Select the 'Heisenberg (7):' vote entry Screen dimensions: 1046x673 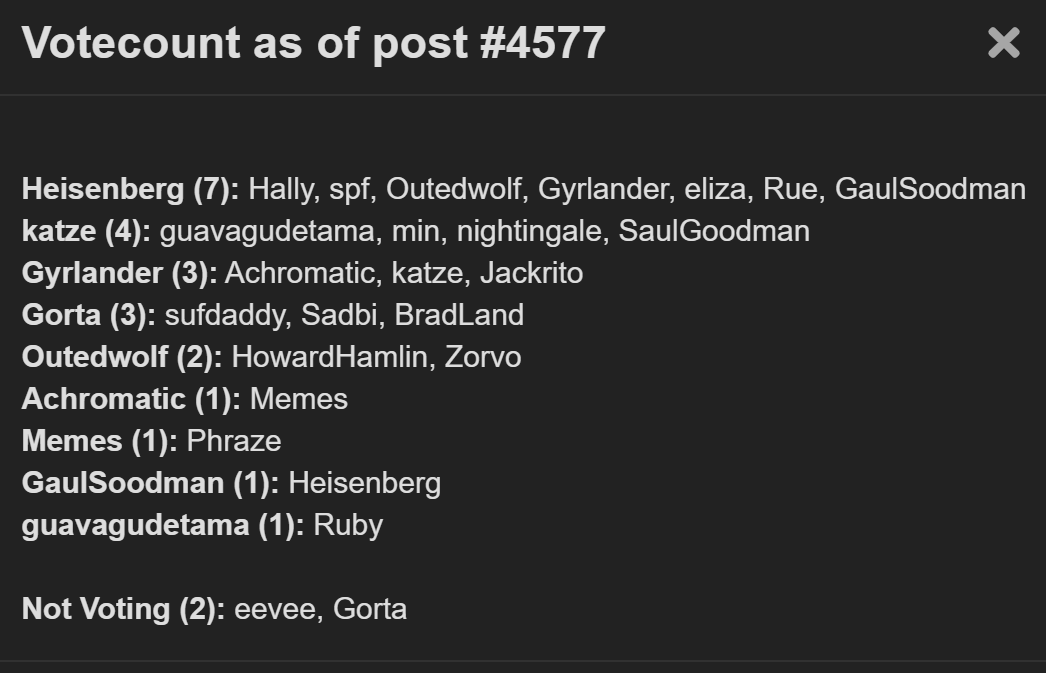point(131,189)
